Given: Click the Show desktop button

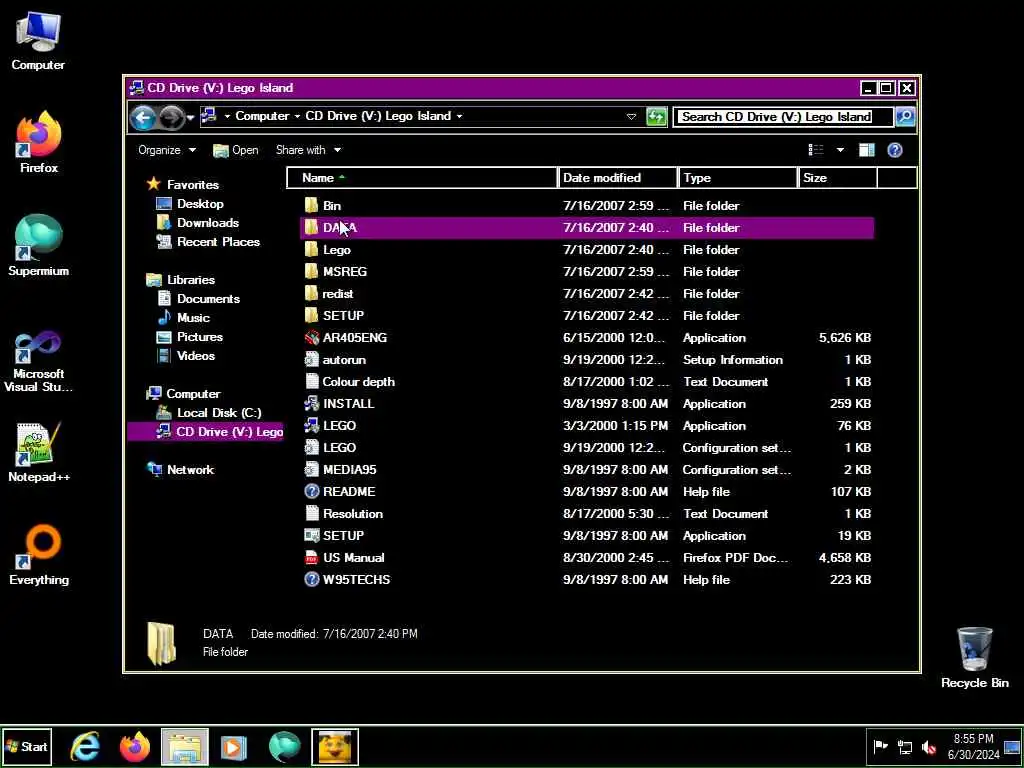Looking at the screenshot, I should (1012, 746).
